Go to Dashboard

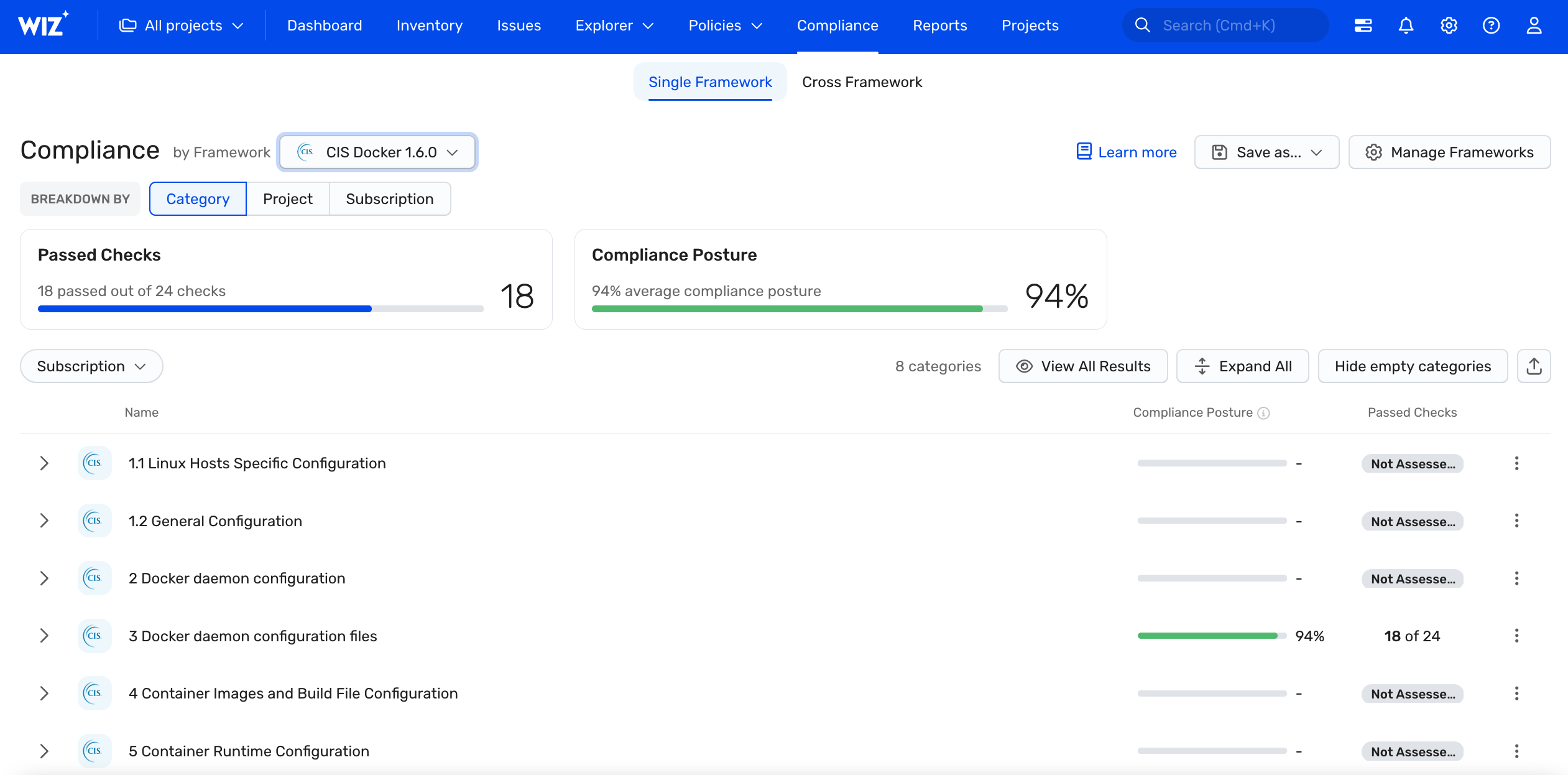tap(325, 26)
